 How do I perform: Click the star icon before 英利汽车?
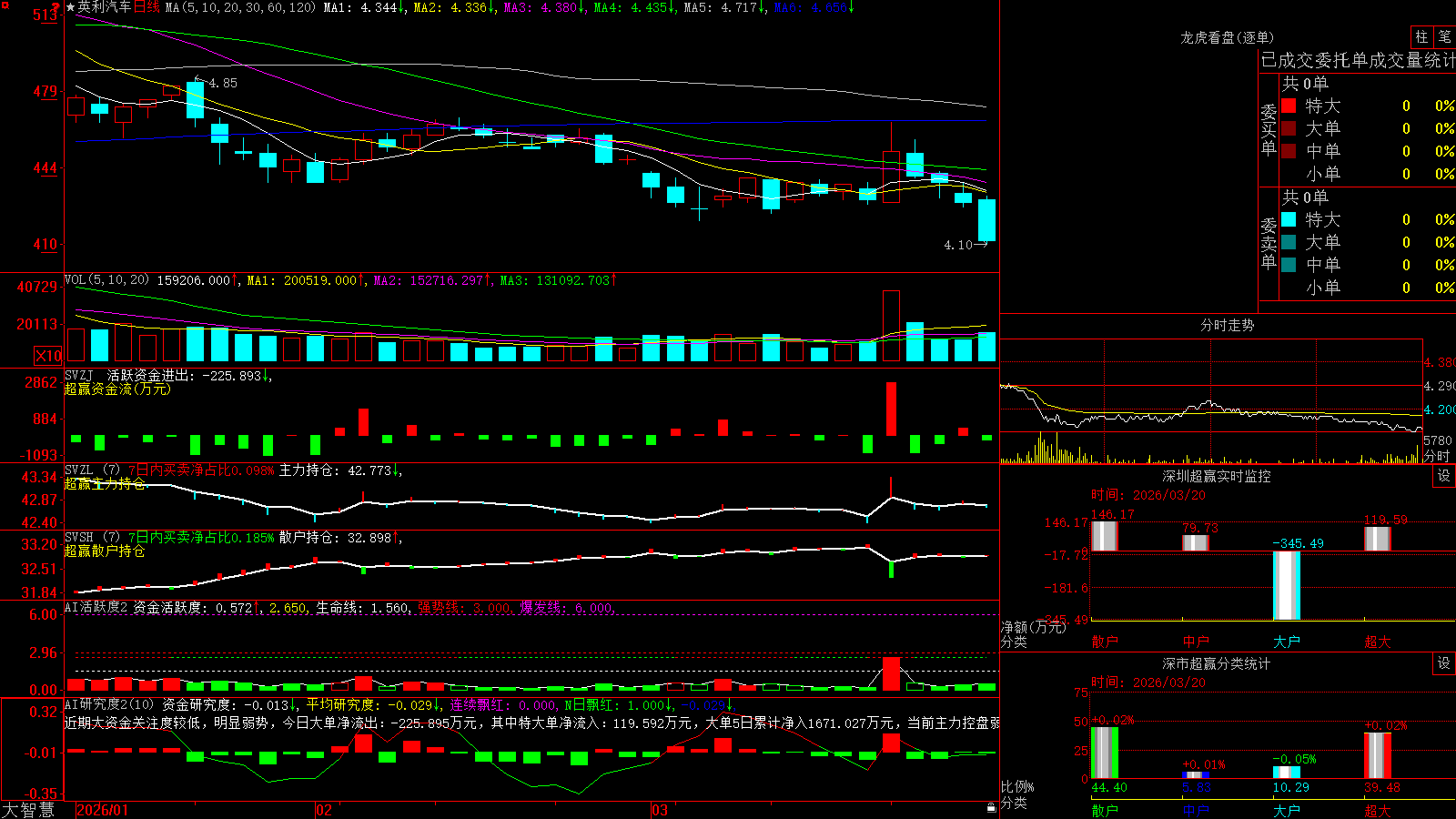click(x=70, y=7)
